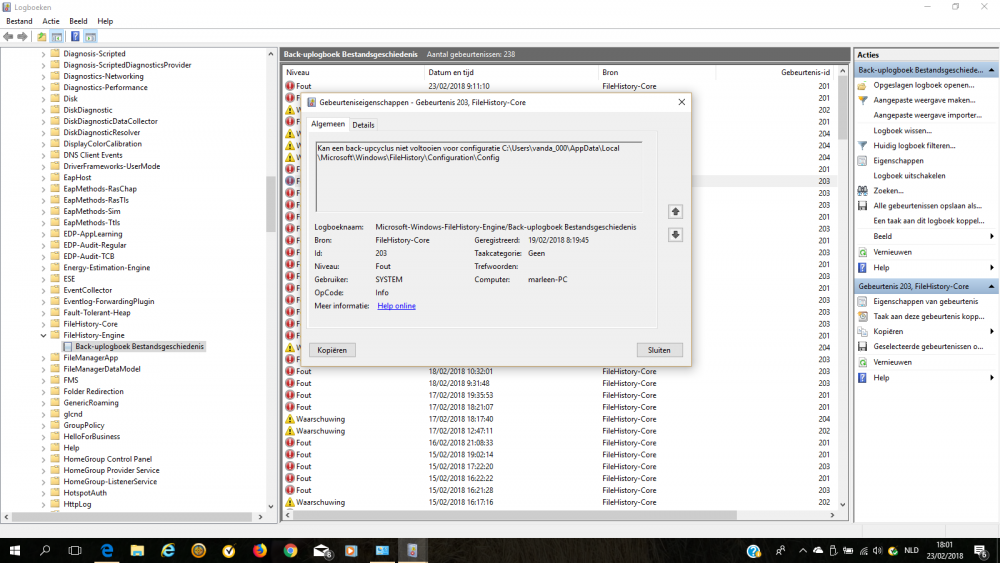Click funnel icon of Aangepaste weergave maken
Screen dimensions: 1000x563
(x=862, y=100)
